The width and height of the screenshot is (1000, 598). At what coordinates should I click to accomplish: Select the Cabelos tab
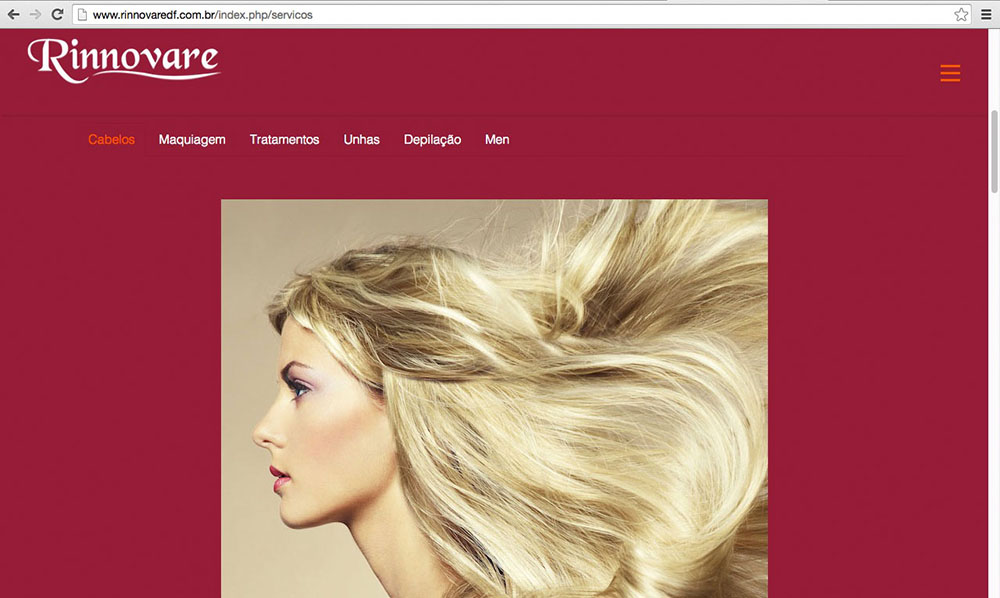tap(111, 140)
